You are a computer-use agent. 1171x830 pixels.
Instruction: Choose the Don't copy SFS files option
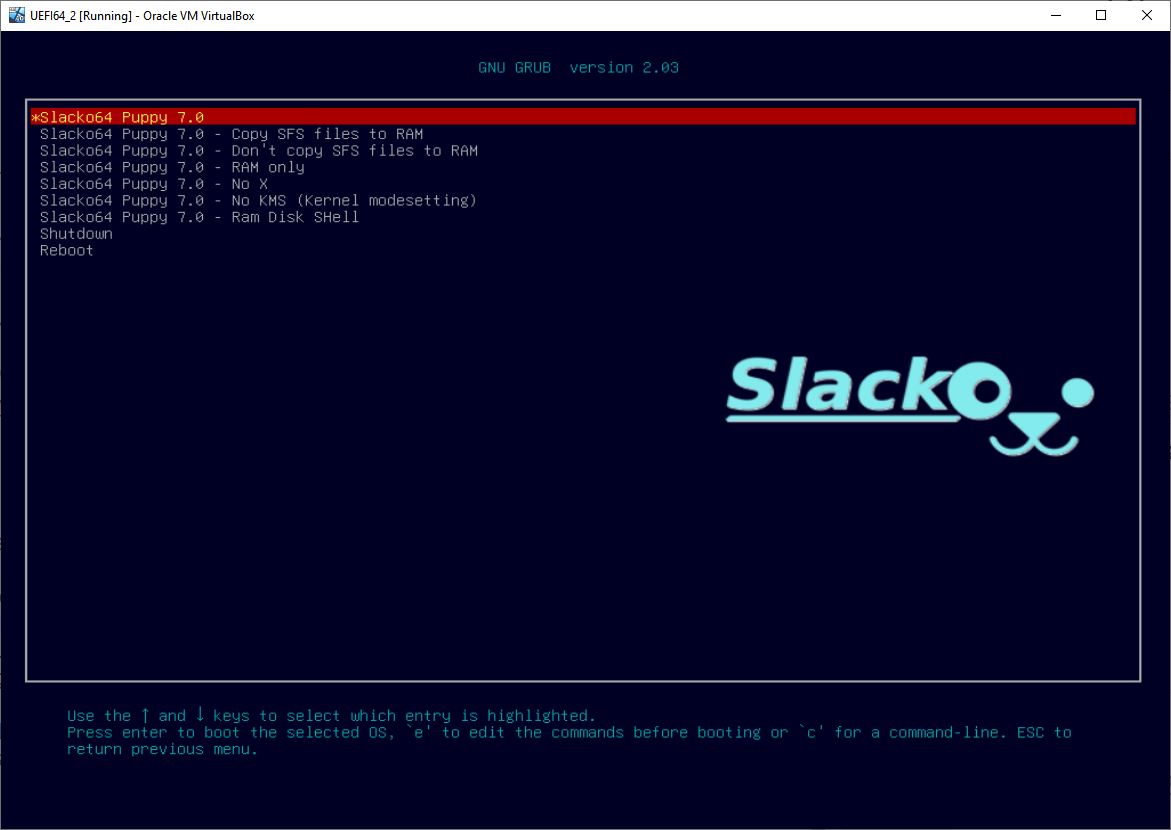(258, 150)
